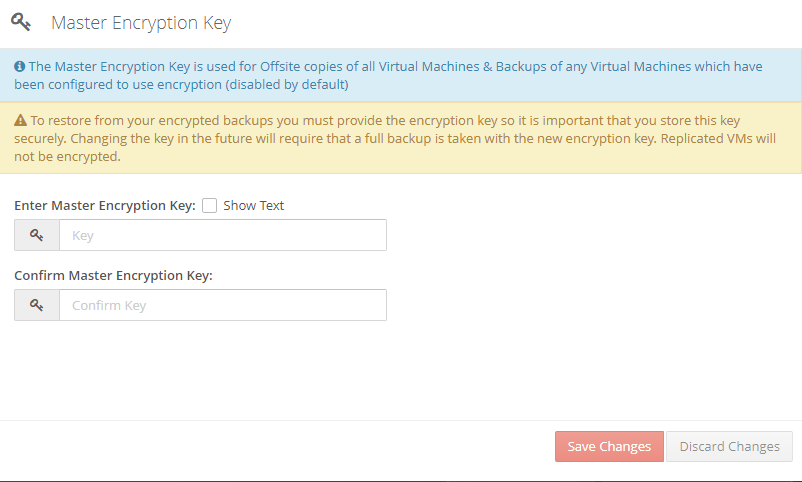The width and height of the screenshot is (802, 482).
Task: Enable the Show Text checkbox
Action: pos(209,206)
